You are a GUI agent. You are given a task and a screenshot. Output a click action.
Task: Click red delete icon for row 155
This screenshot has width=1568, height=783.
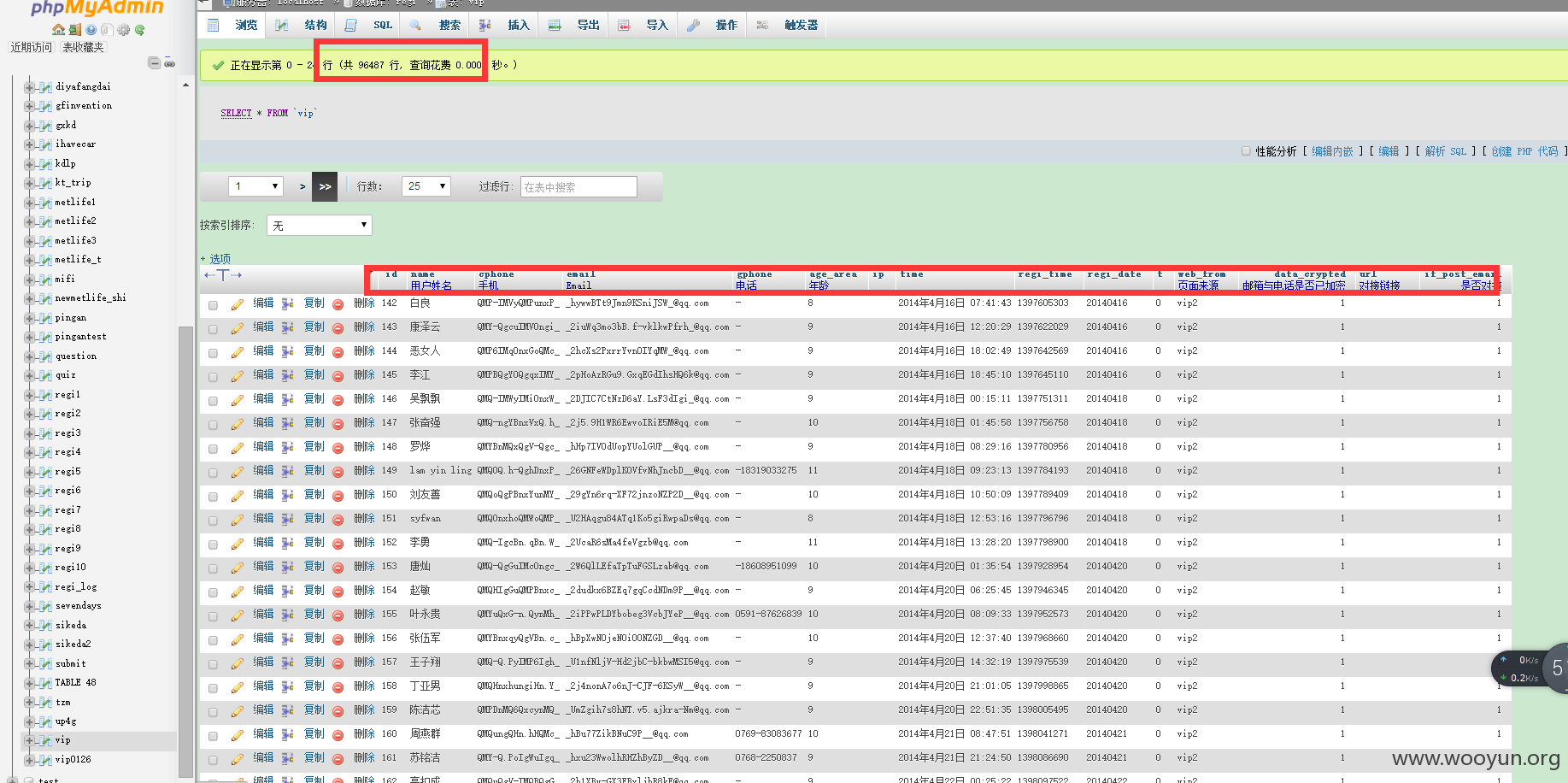coord(338,615)
